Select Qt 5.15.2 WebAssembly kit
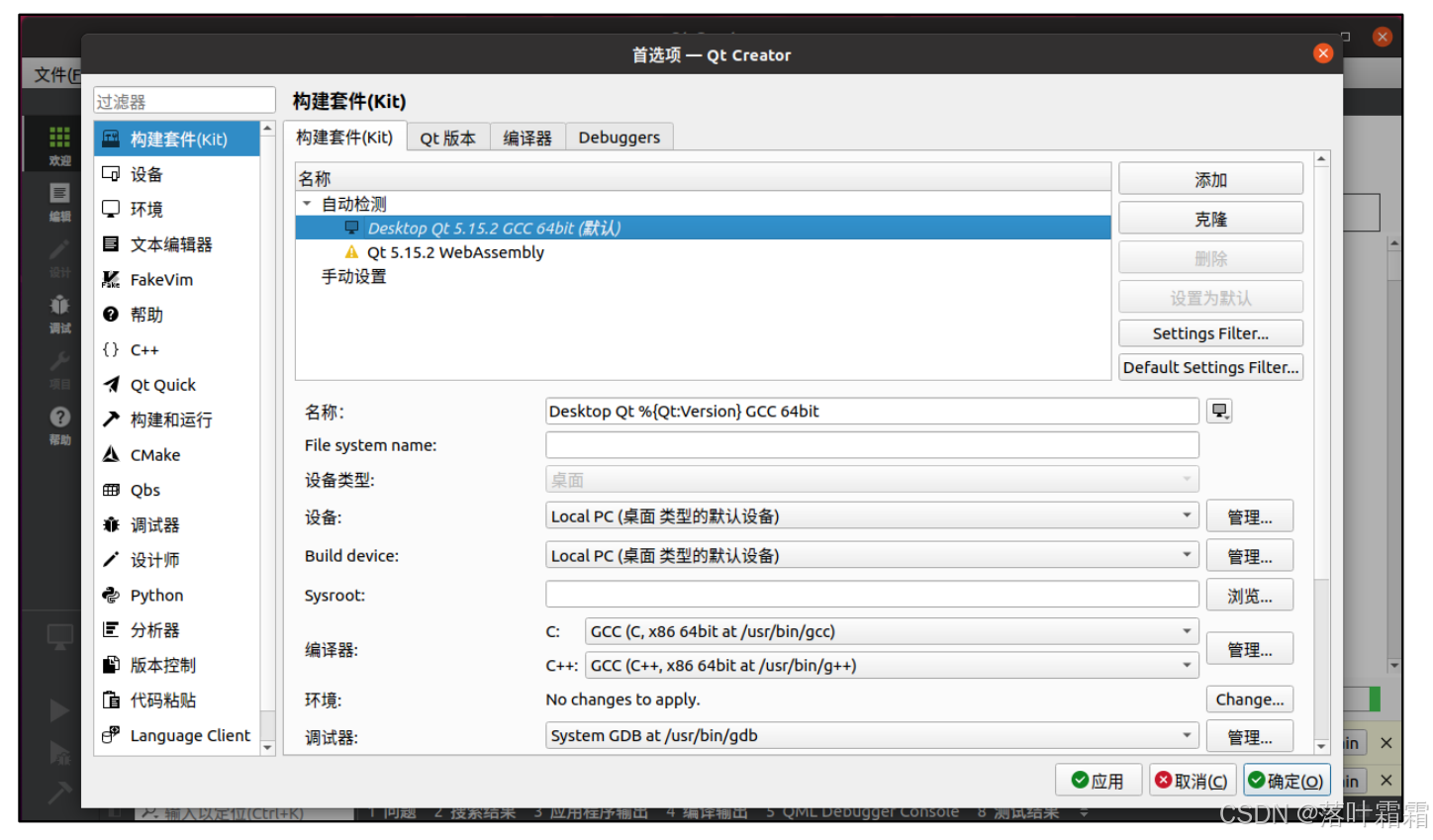This screenshot has width=1433, height=840. [x=704, y=252]
